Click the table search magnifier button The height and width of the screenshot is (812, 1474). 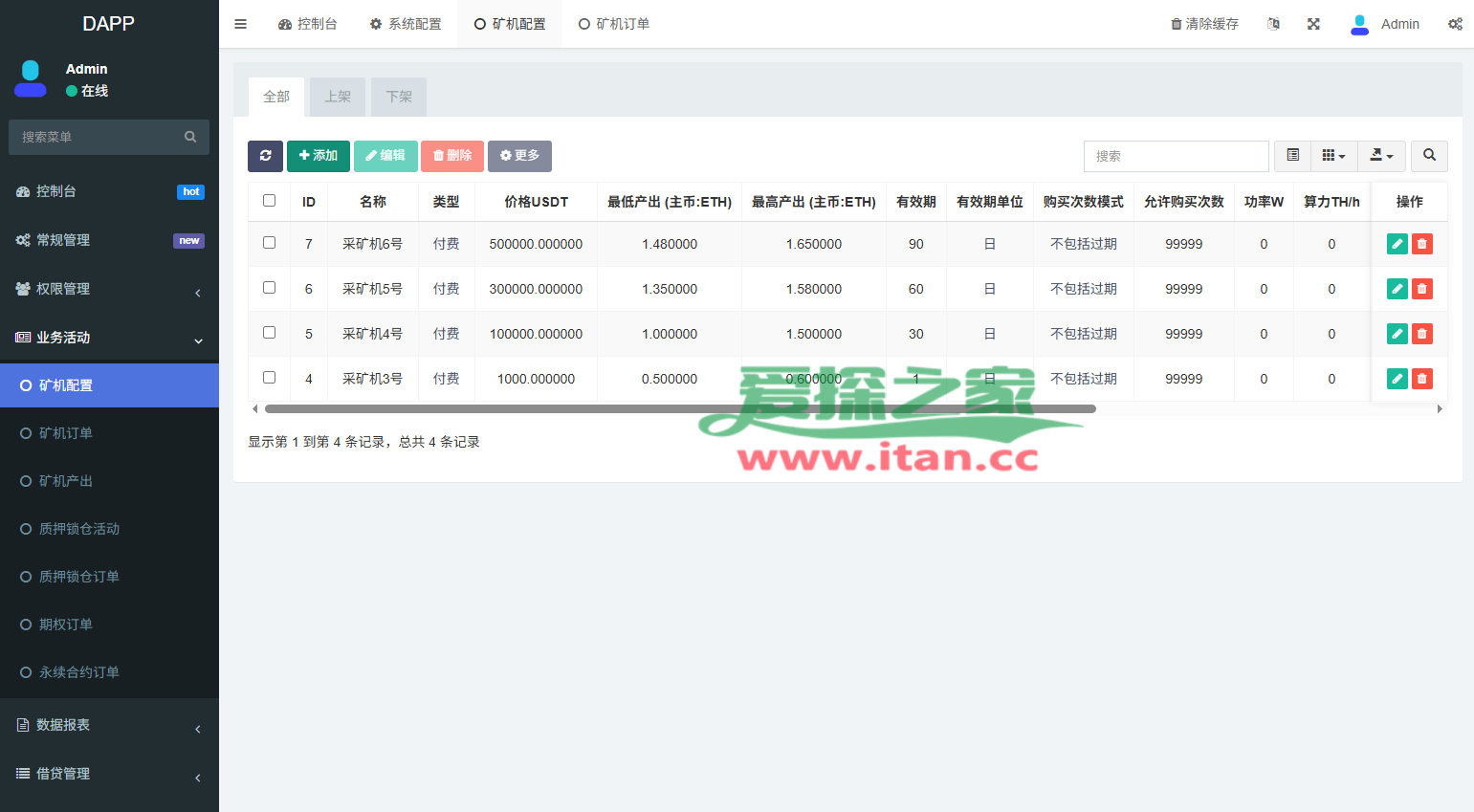pyautogui.click(x=1429, y=156)
